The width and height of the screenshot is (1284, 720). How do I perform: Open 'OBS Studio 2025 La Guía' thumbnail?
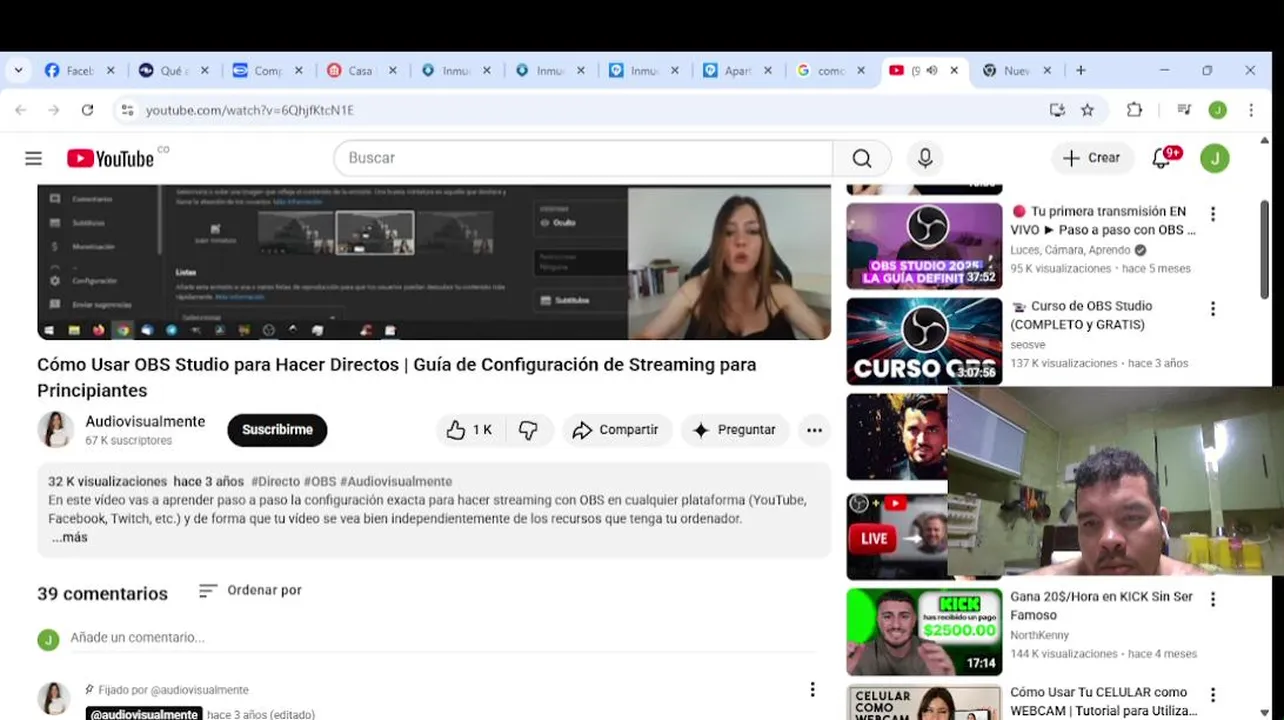point(924,246)
